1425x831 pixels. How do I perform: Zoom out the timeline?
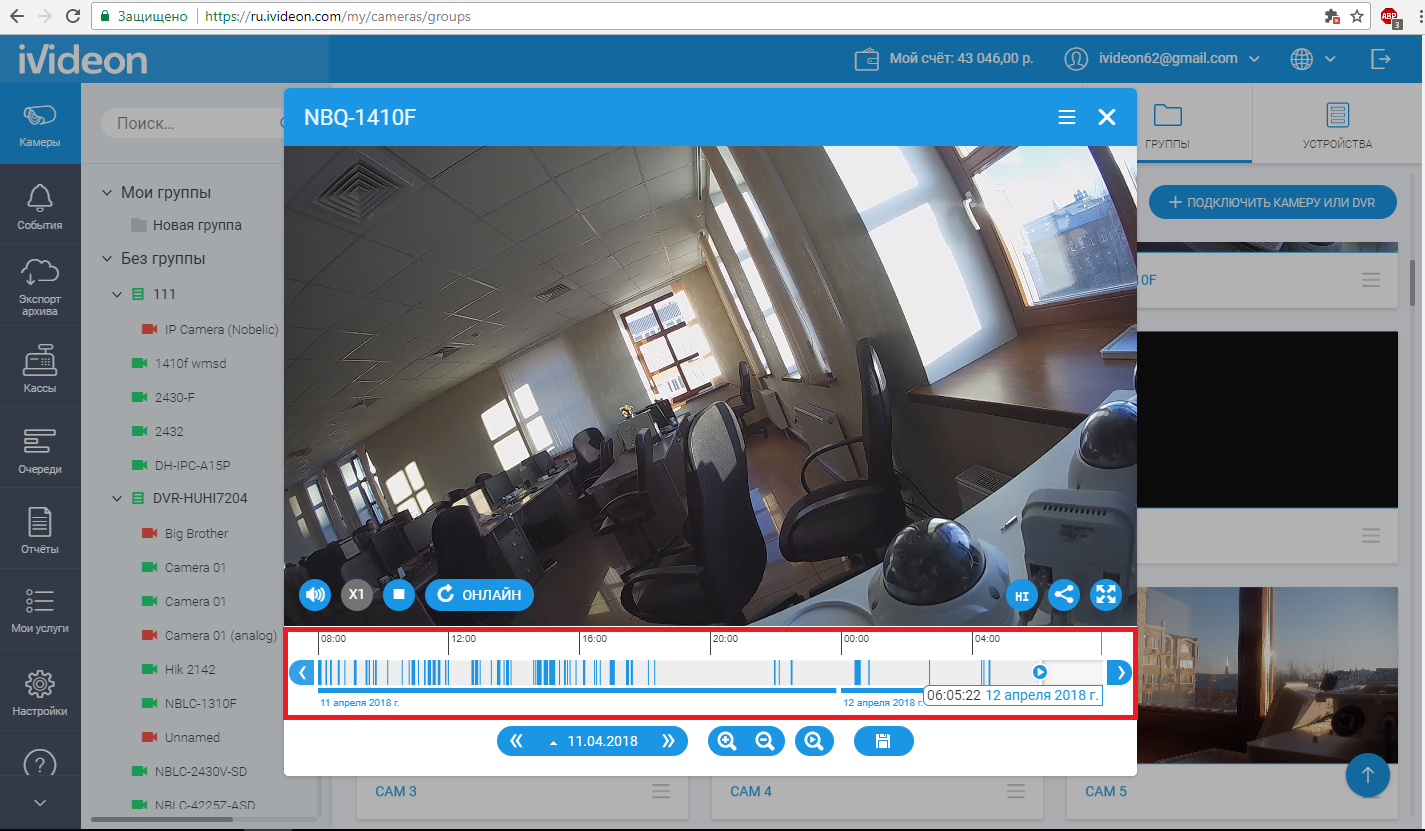(765, 742)
